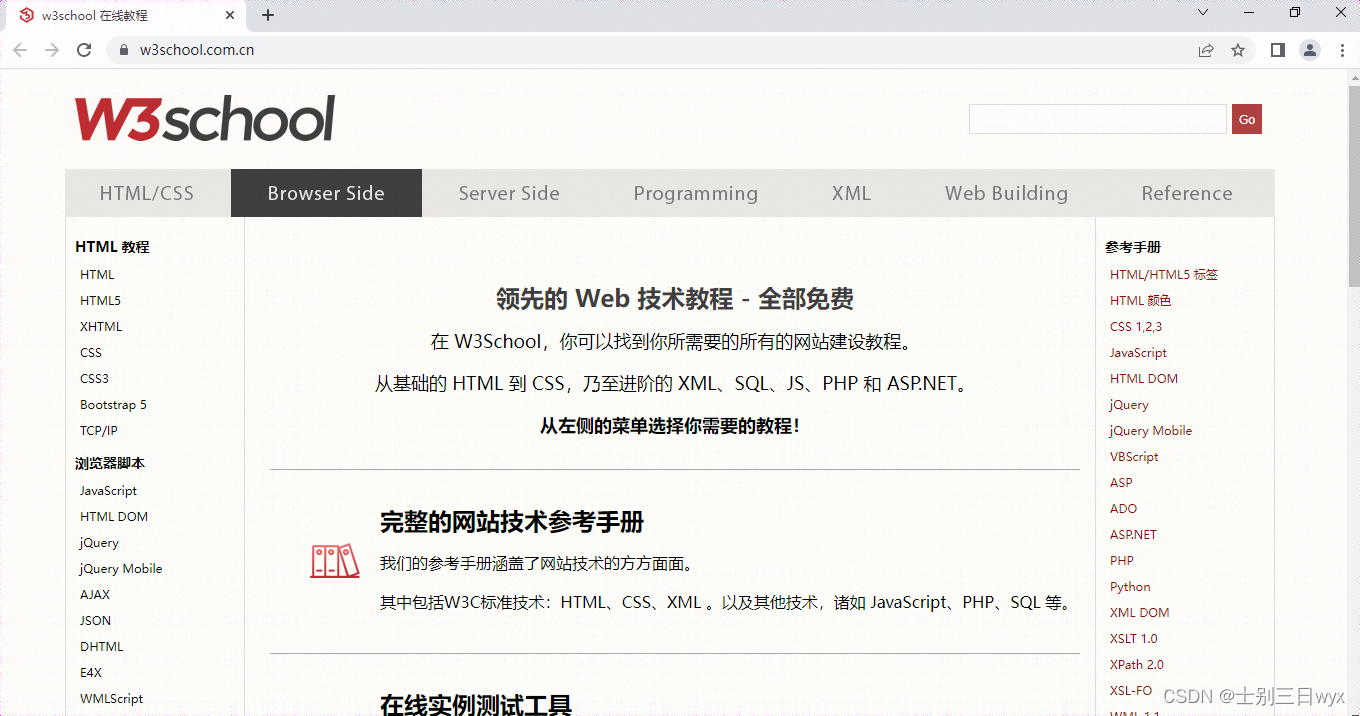Open HTML/HTML5 标签 reference link

pos(1164,275)
